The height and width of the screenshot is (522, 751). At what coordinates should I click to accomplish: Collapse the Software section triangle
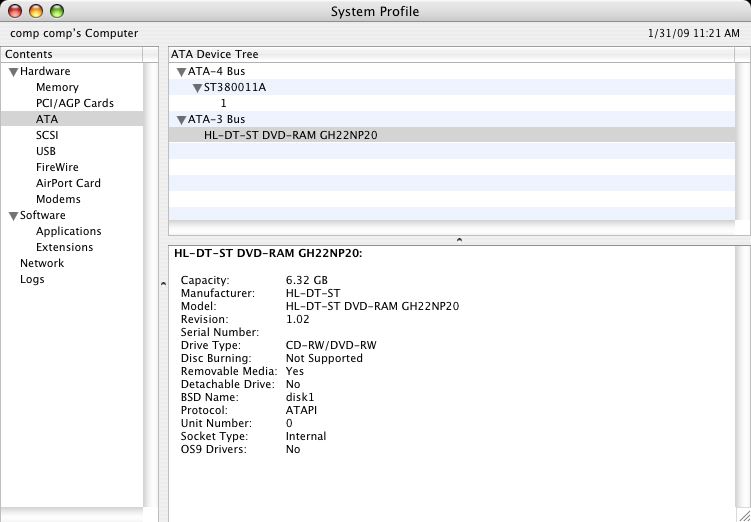(x=13, y=216)
